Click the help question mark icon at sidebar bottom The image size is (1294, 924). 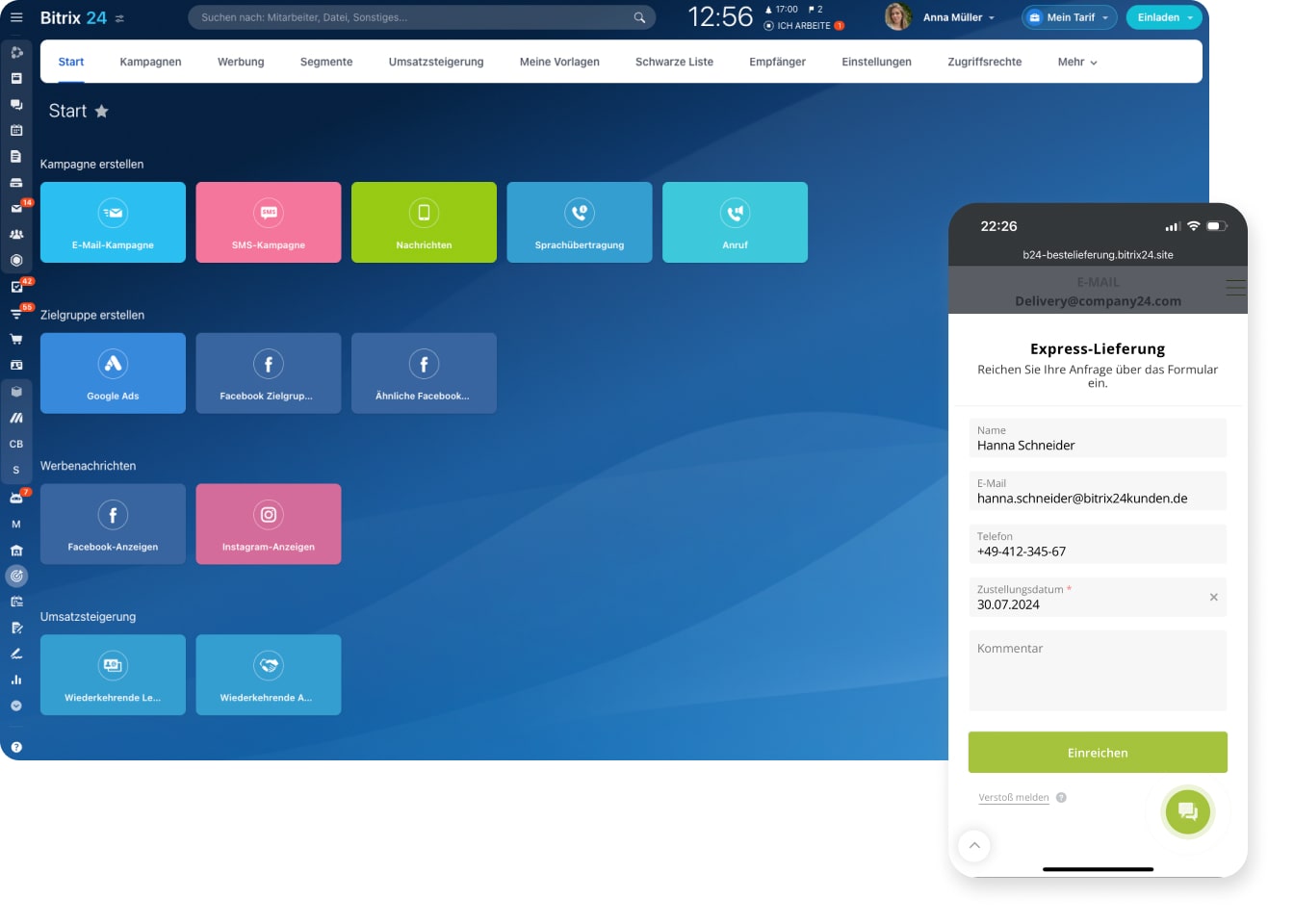pos(16,747)
